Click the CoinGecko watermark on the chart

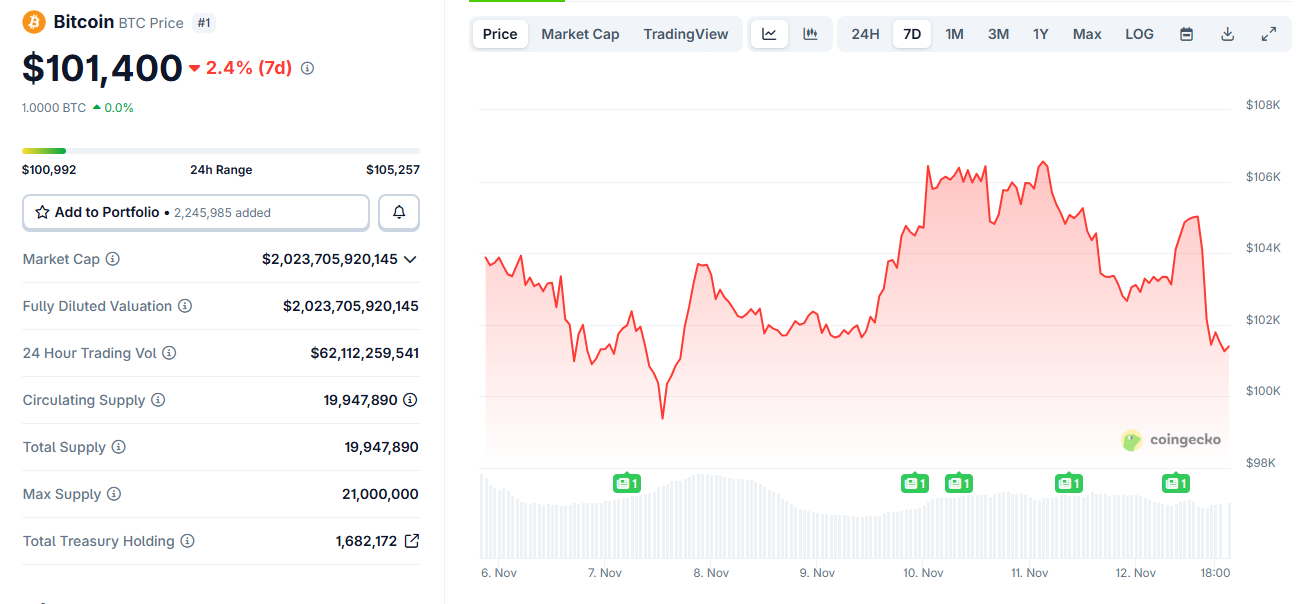point(1170,440)
